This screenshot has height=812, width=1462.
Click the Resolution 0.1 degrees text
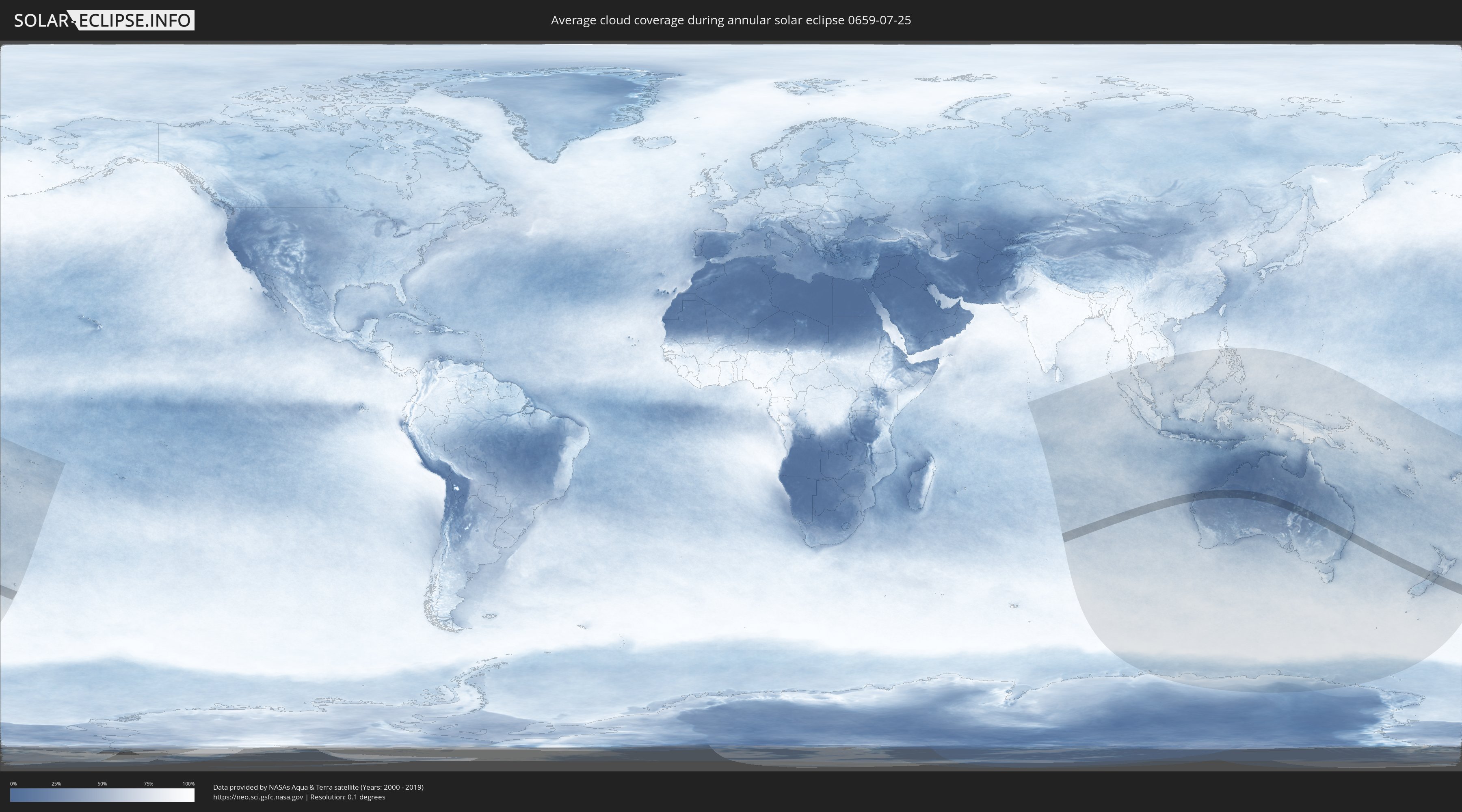[x=347, y=797]
